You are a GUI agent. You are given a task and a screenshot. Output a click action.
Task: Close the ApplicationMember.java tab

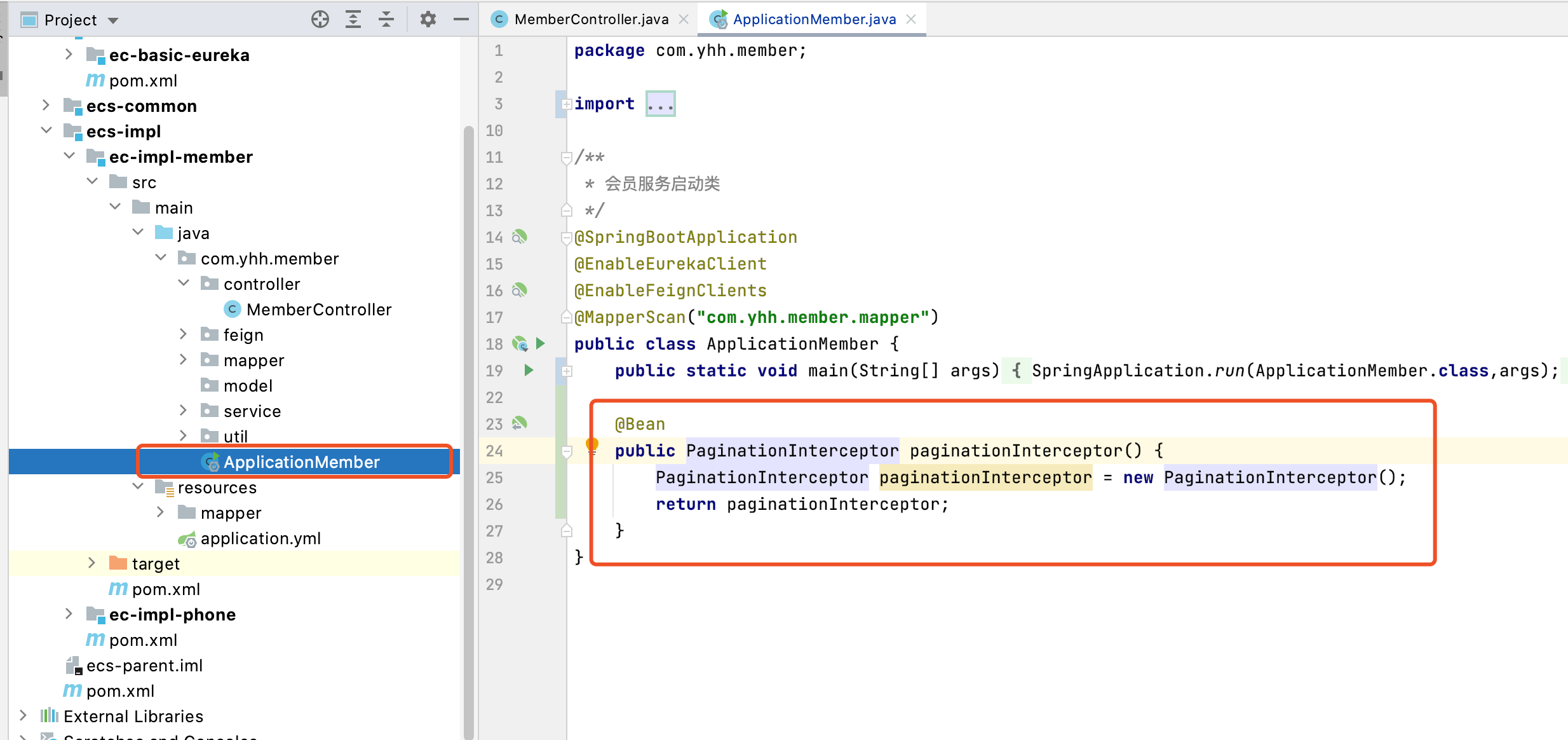911,19
